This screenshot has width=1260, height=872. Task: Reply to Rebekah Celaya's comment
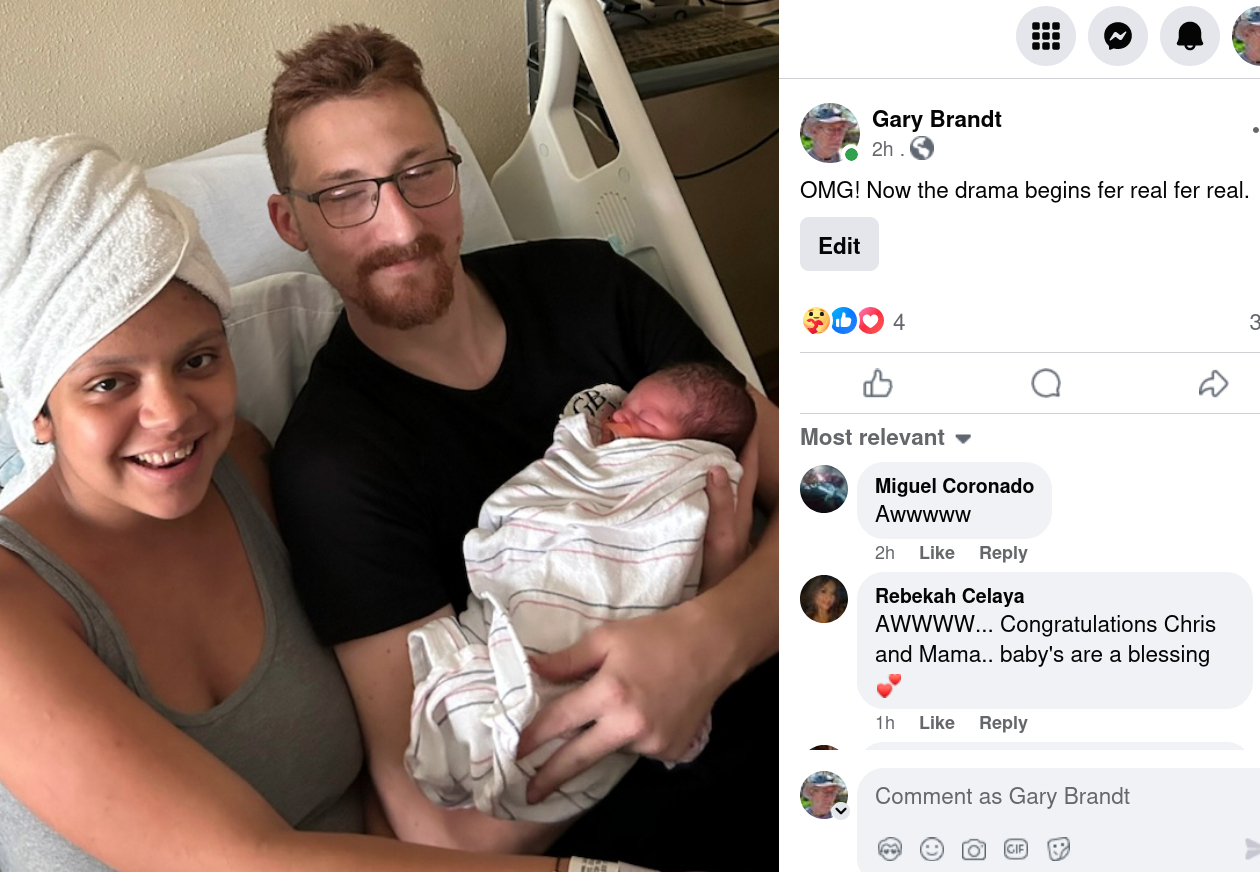pyautogui.click(x=1003, y=723)
